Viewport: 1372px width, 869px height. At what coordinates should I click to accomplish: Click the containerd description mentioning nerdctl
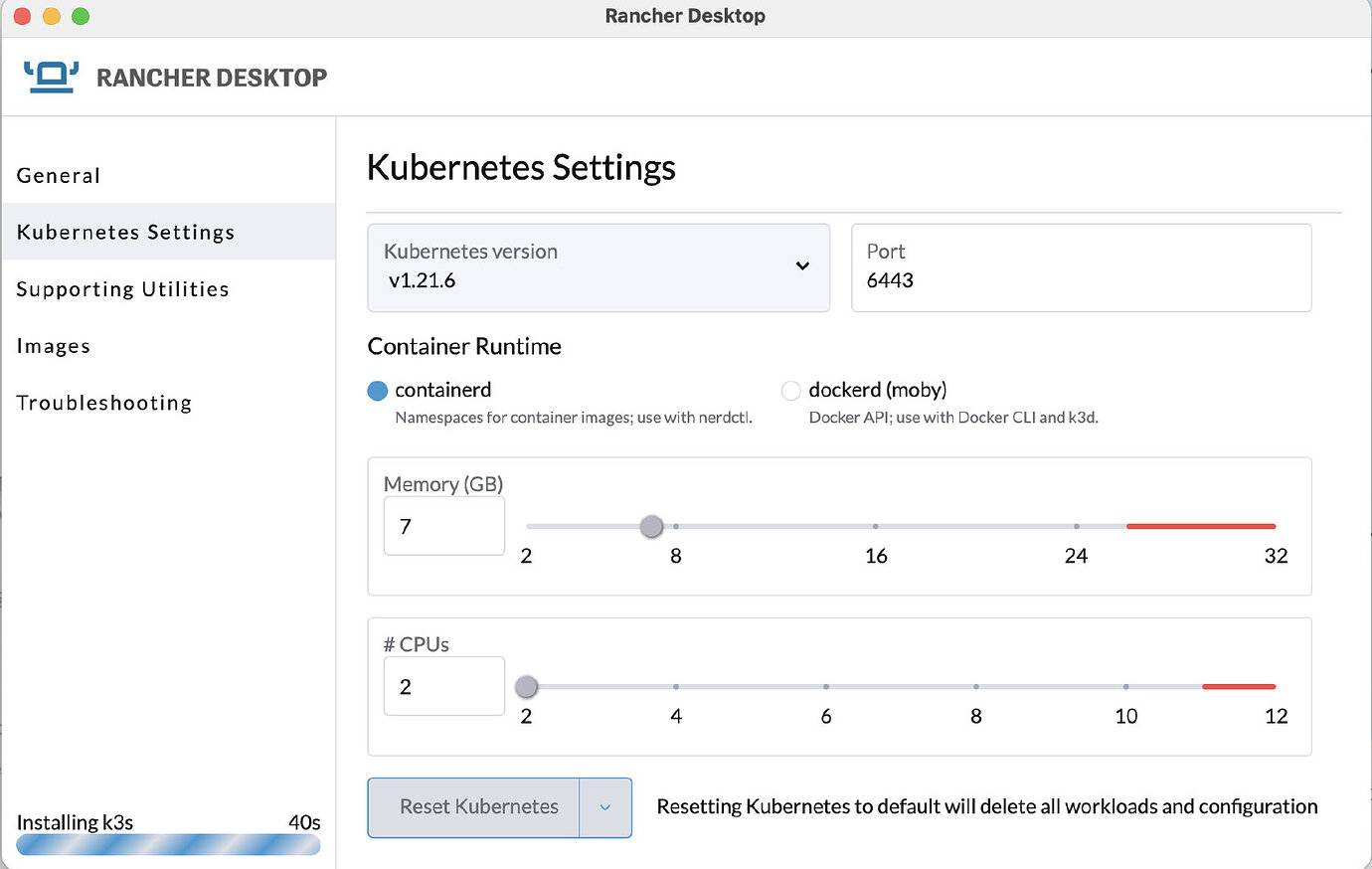(574, 418)
